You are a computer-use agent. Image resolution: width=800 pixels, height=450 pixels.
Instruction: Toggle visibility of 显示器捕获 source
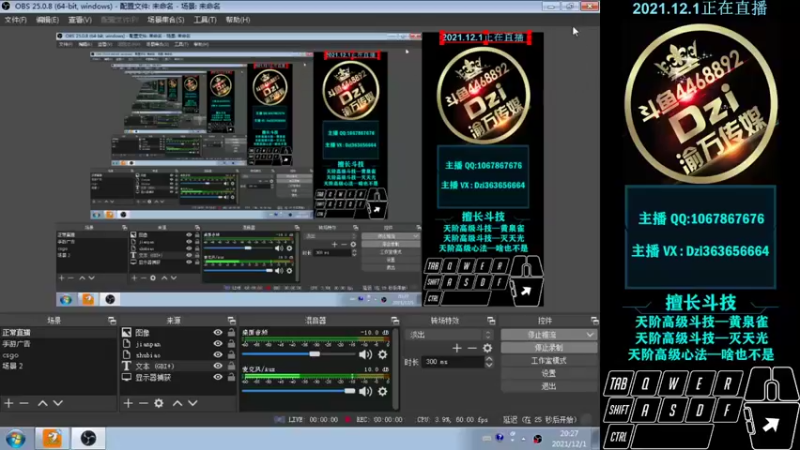coord(218,377)
